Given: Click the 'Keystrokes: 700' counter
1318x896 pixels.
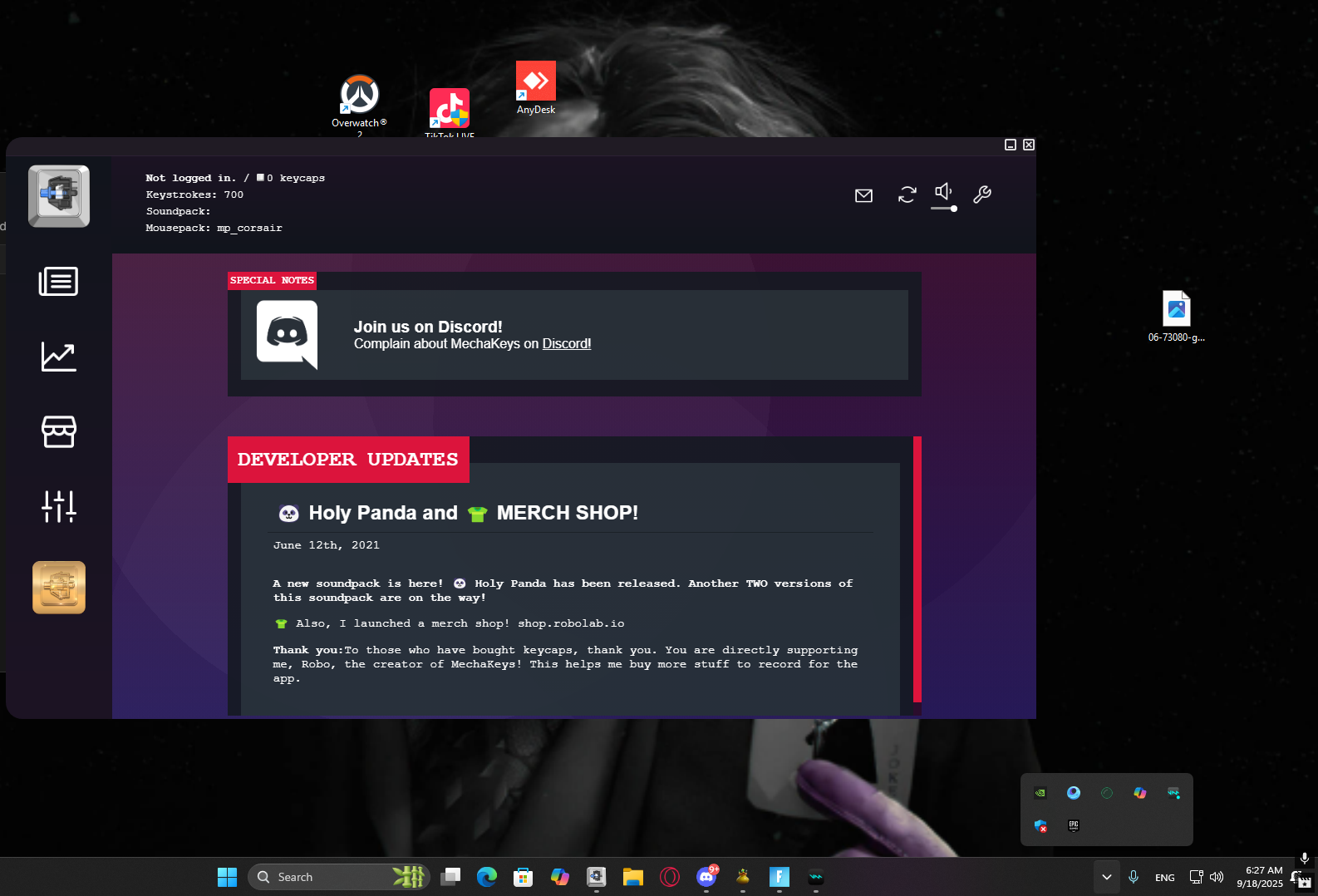Looking at the screenshot, I should 194,194.
